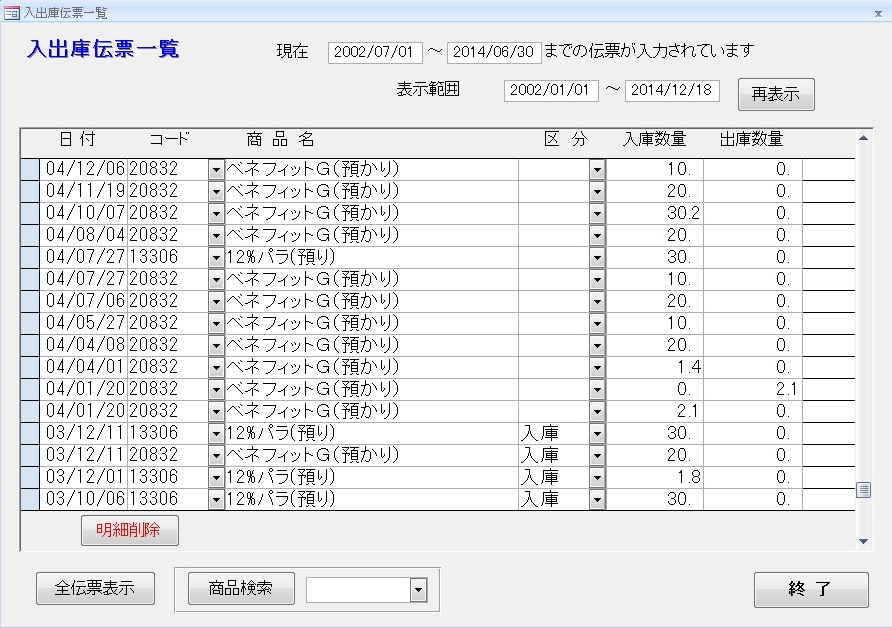
Task: Click the vertical scrollbar thumb
Action: click(x=864, y=490)
